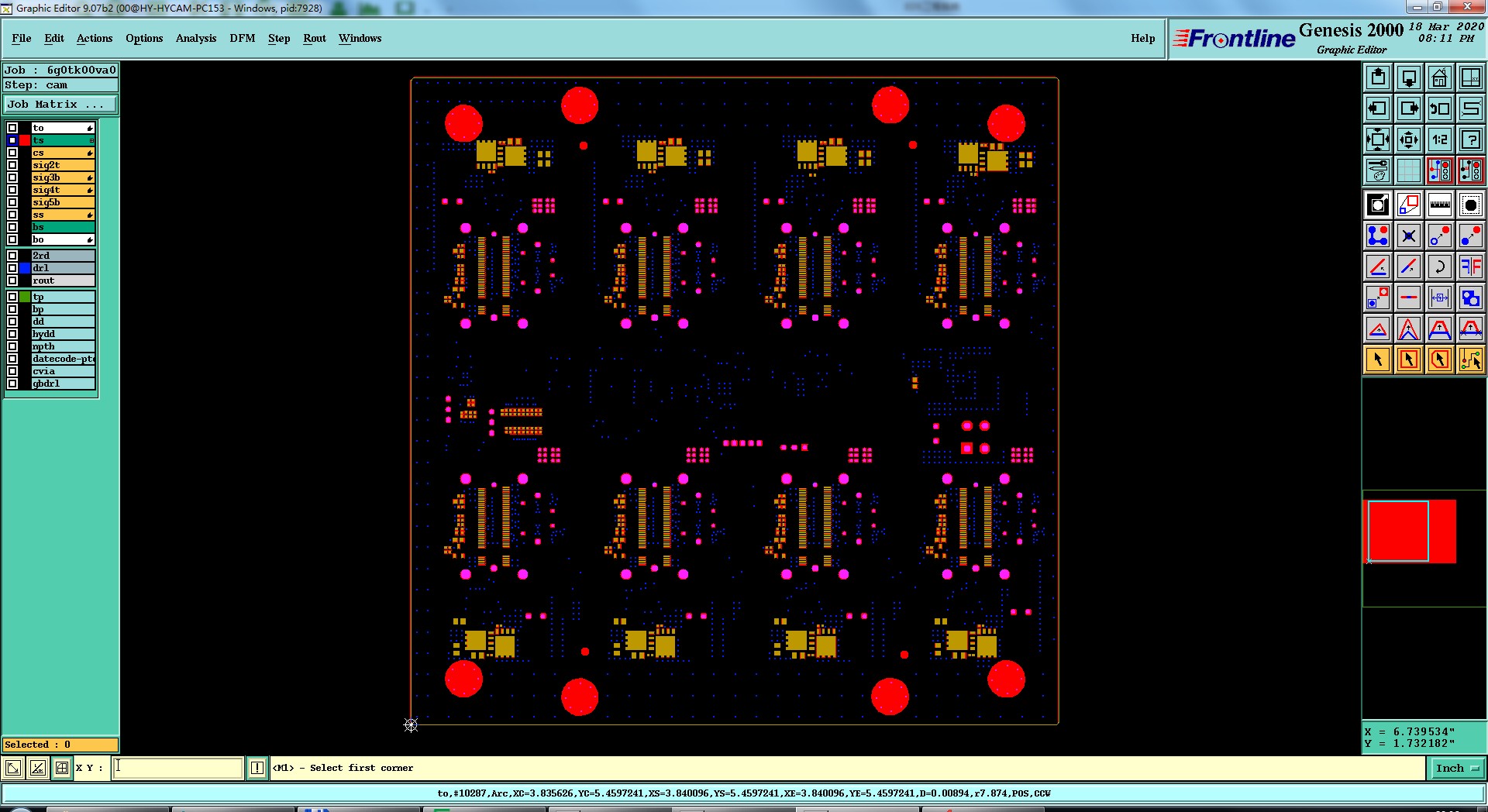Click the green color swatch of 'tp' layer
1488x812 pixels.
pos(25,297)
